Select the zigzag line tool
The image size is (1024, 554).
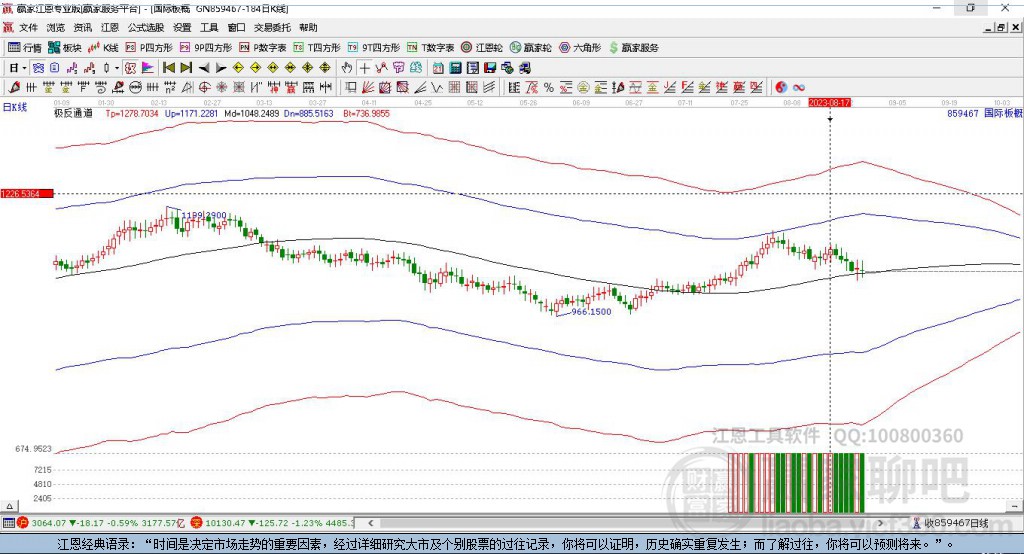tap(436, 88)
